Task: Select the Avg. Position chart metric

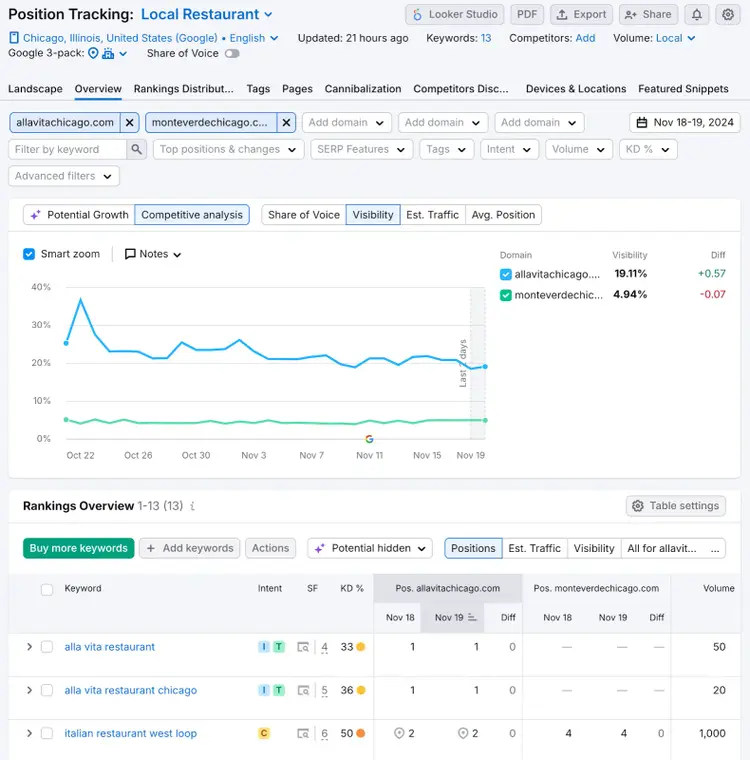Action: click(x=503, y=215)
